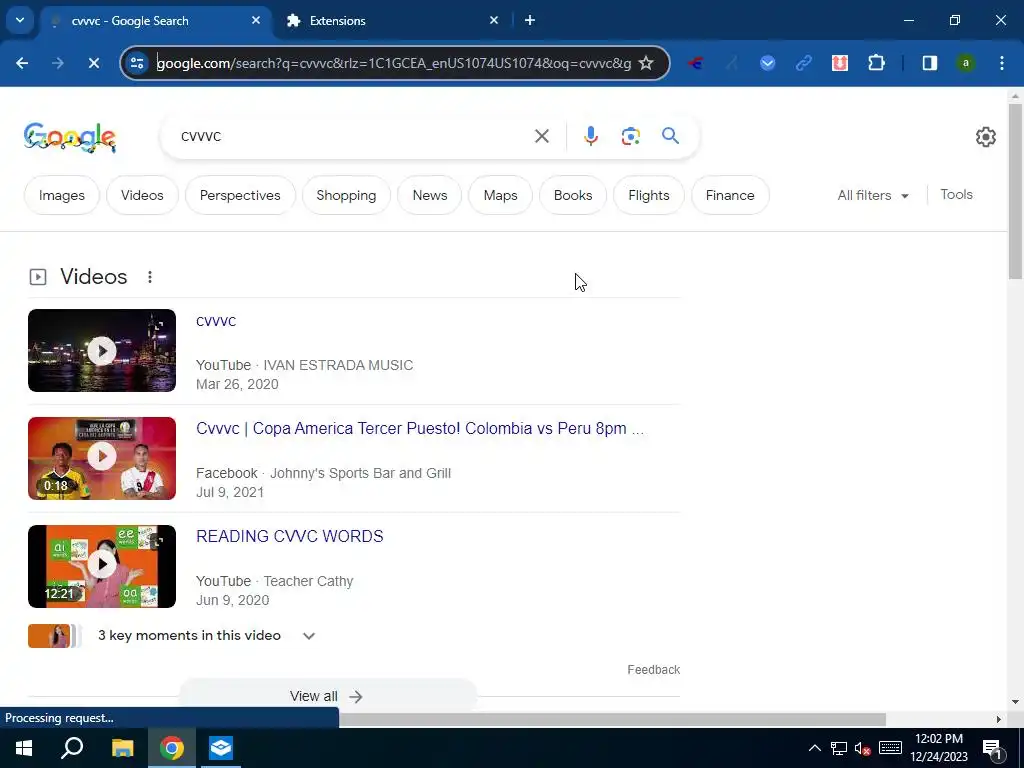Screen dimensions: 1024x768
Task: Stop loading the page
Action: pyautogui.click(x=93, y=63)
